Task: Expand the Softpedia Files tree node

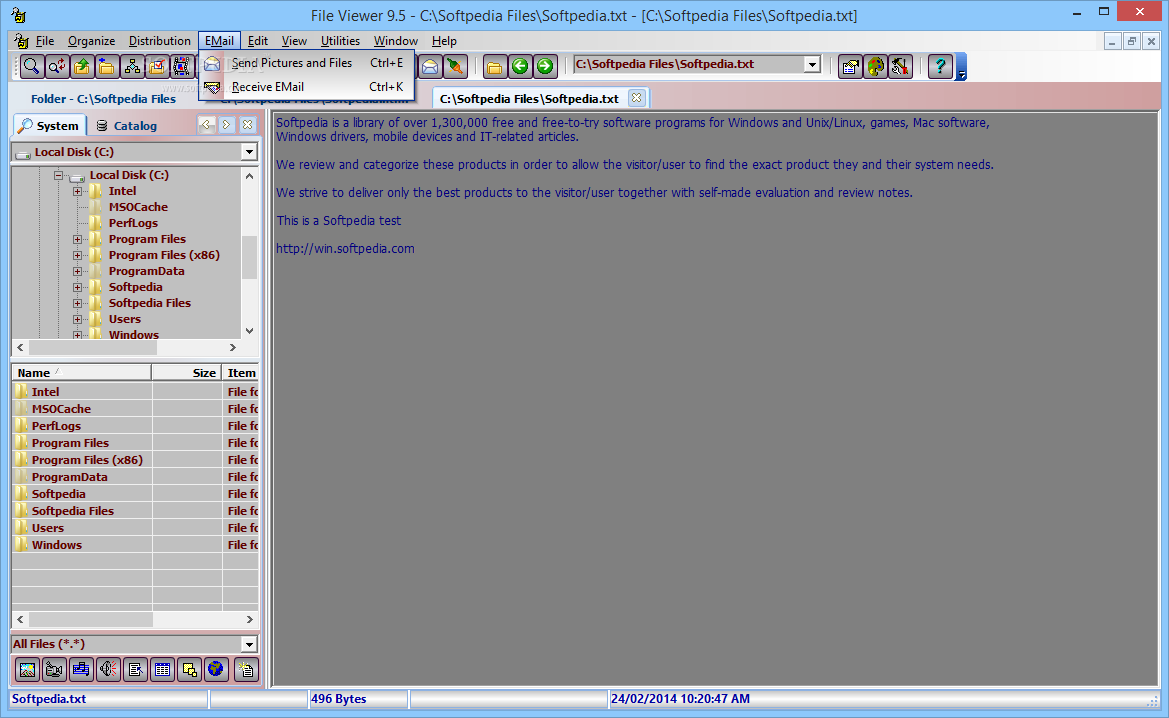Action: point(77,303)
